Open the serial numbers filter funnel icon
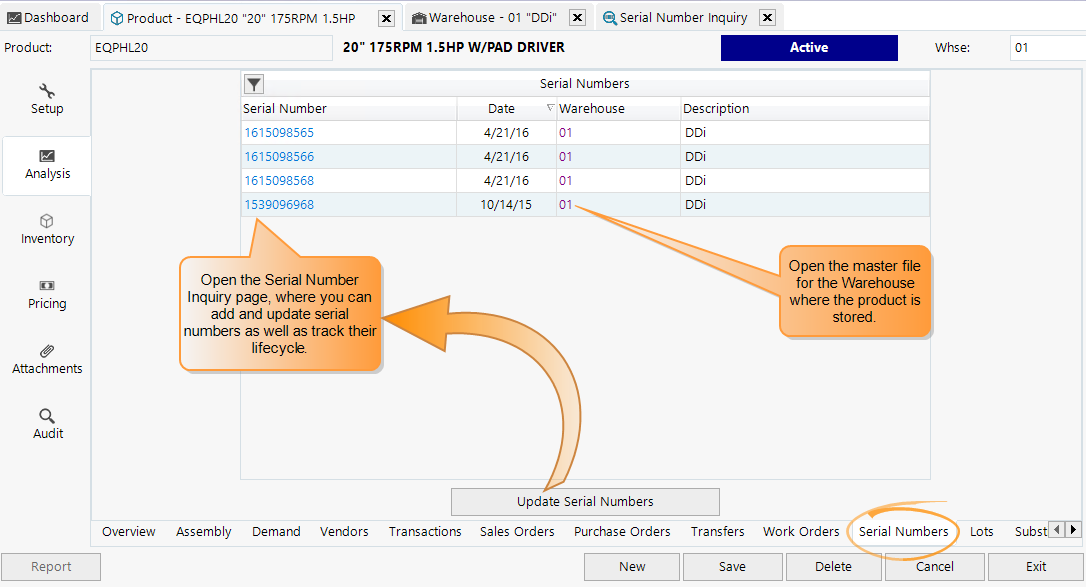The width and height of the screenshot is (1086, 587). 253,84
